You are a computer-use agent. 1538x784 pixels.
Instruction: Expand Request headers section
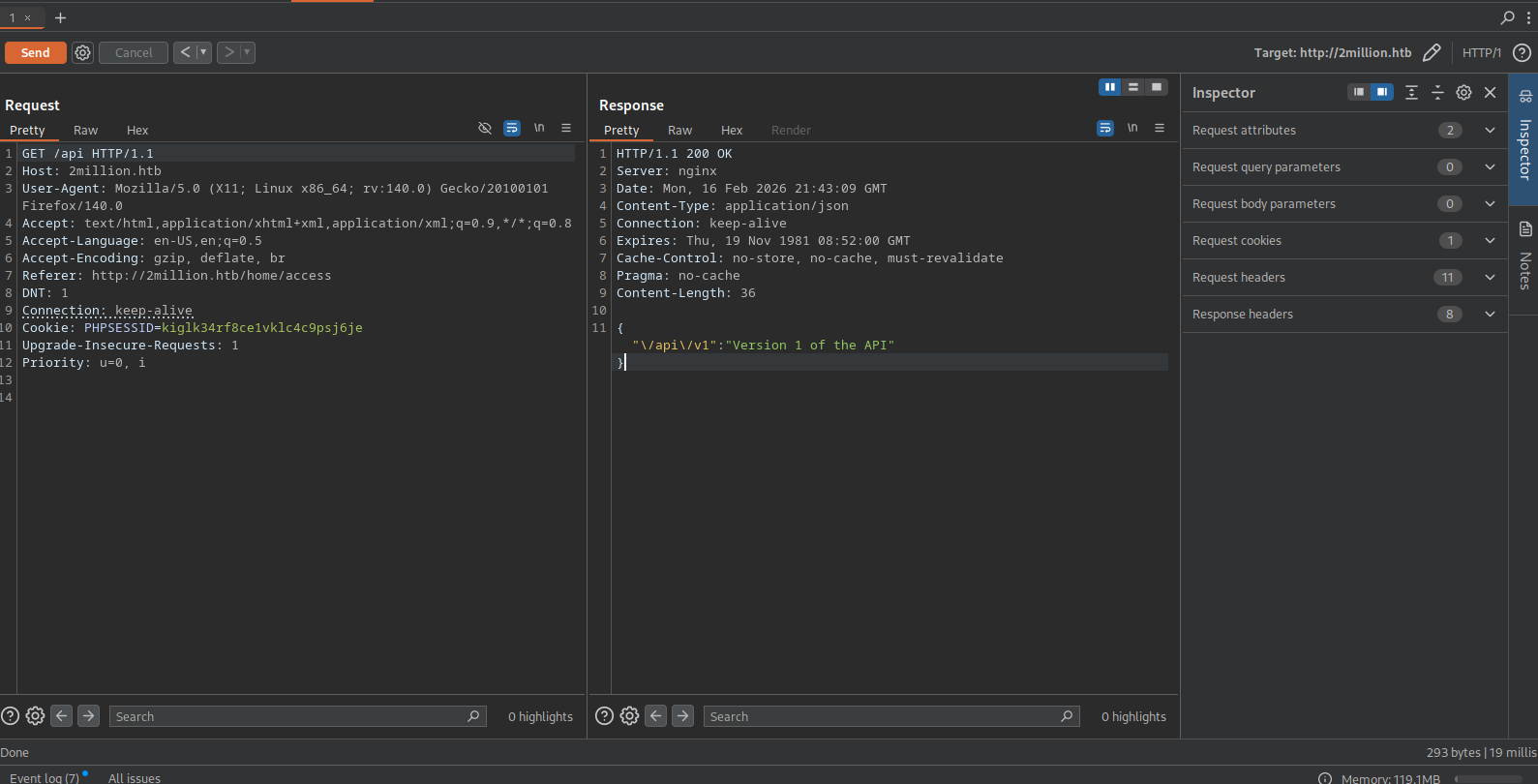1490,277
